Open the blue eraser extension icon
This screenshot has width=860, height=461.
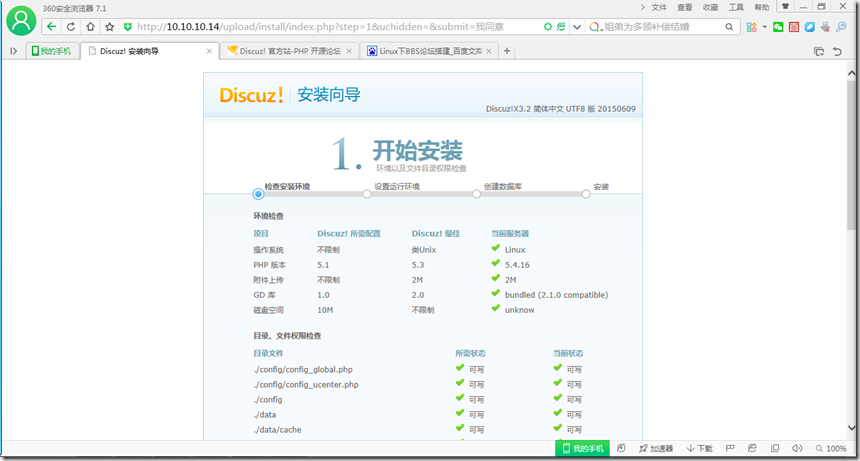tap(810, 26)
